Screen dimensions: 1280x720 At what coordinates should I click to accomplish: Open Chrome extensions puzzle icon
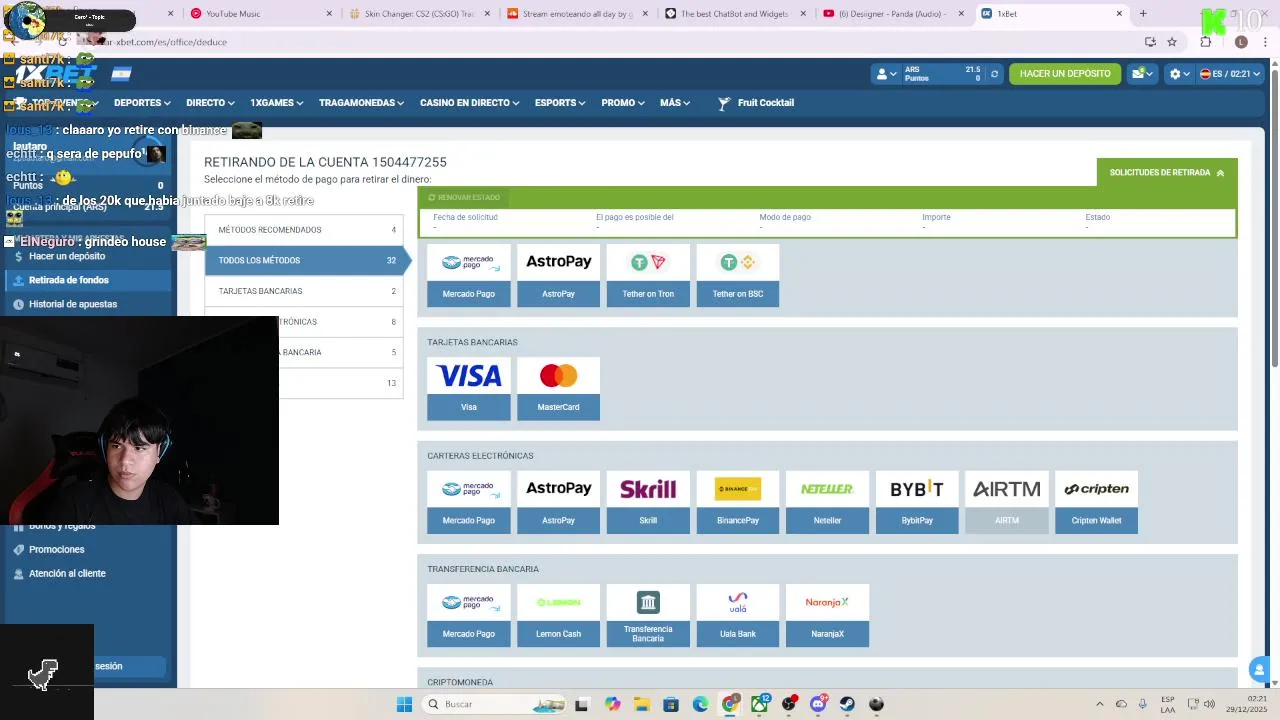coord(1206,42)
